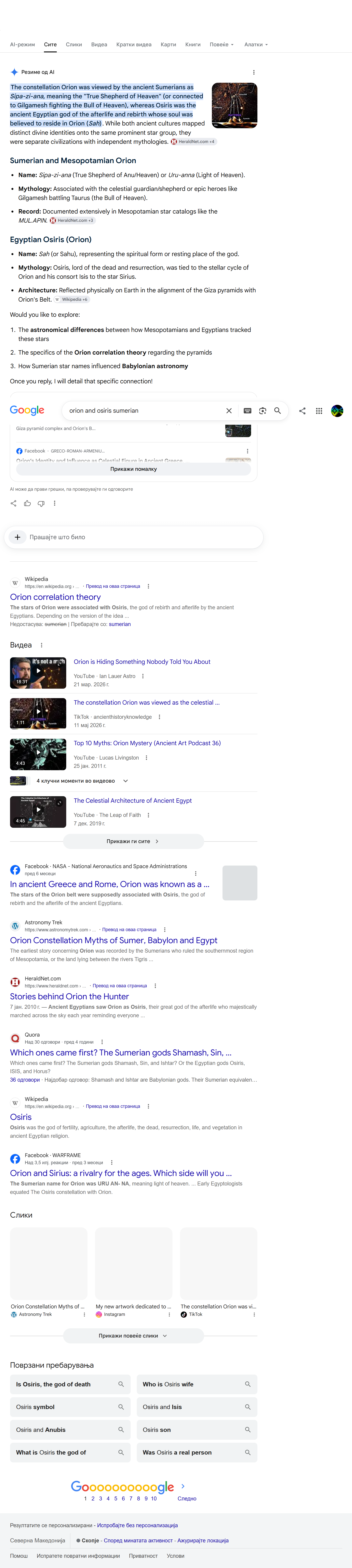Click the share icon beside the search bar
Screen dimensions: 352x1568
[302, 411]
